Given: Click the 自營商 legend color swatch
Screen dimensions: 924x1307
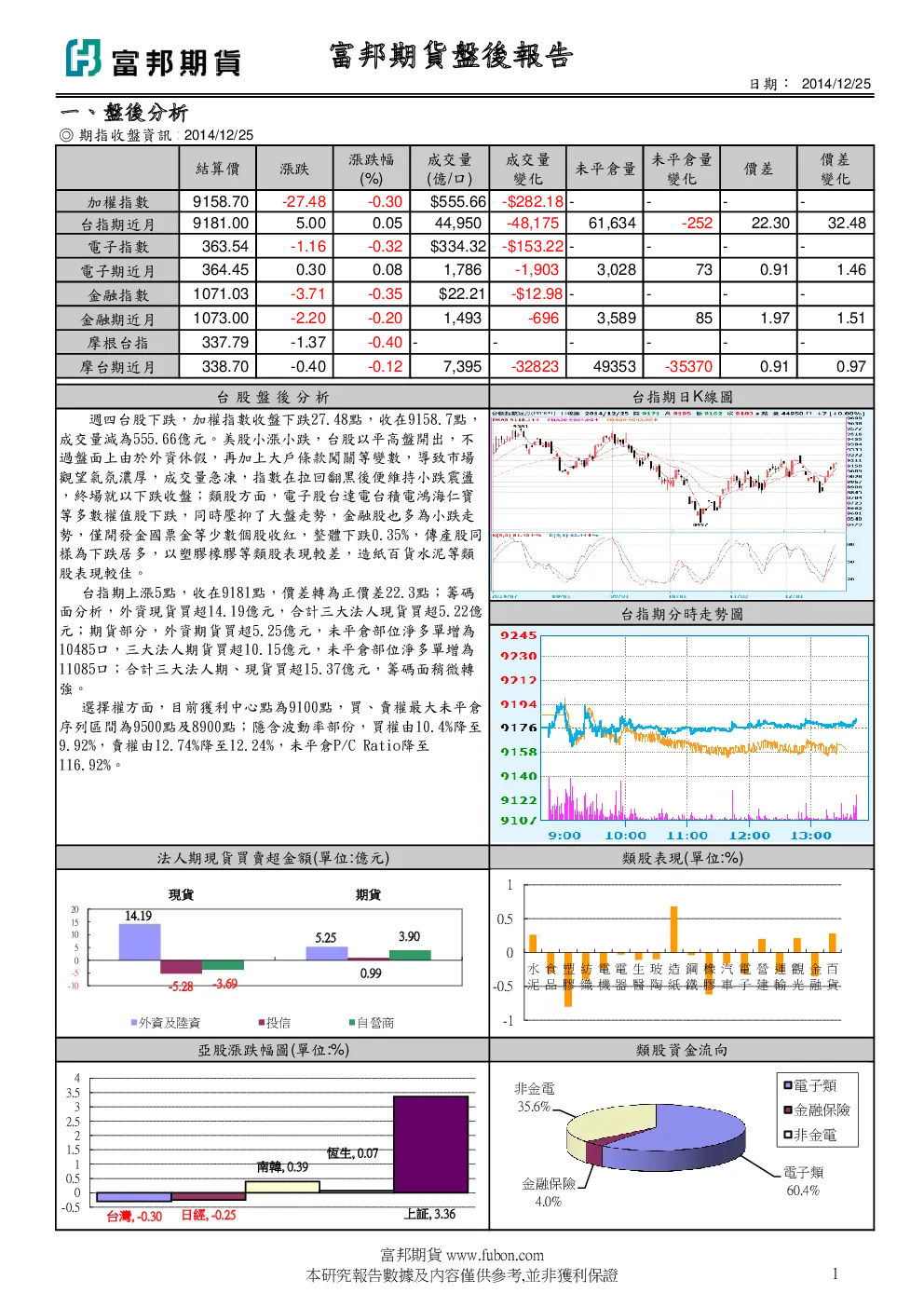Looking at the screenshot, I should point(352,1023).
